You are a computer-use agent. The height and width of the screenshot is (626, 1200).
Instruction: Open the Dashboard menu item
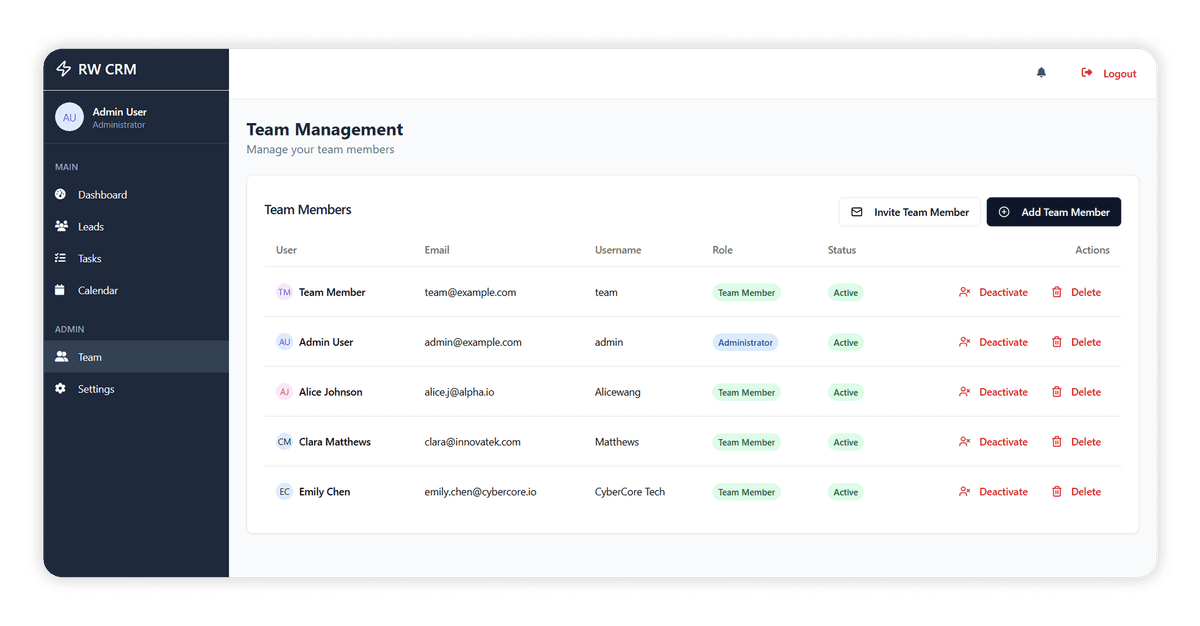coord(136,194)
